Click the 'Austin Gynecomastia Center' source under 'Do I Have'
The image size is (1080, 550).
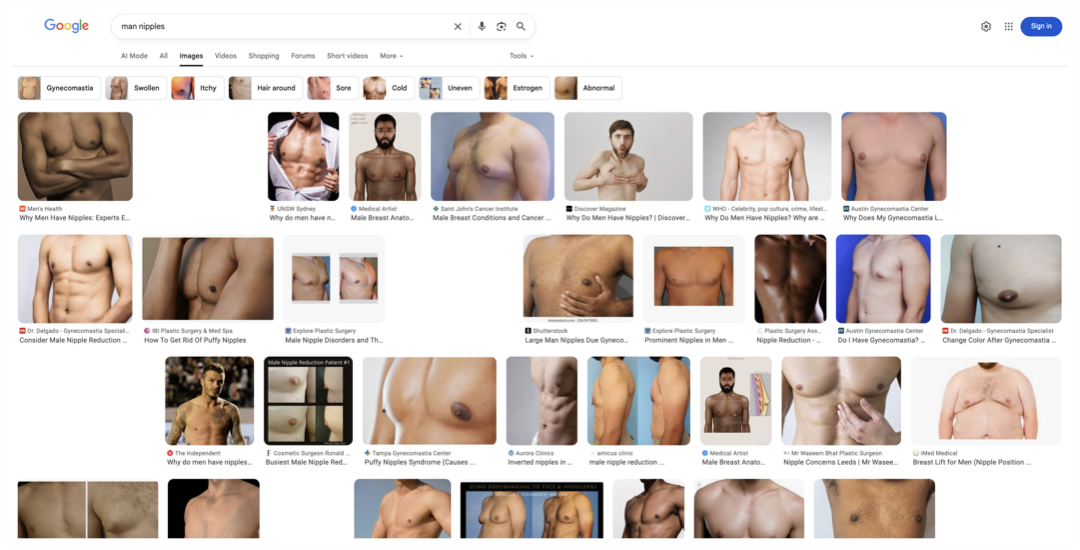point(884,331)
